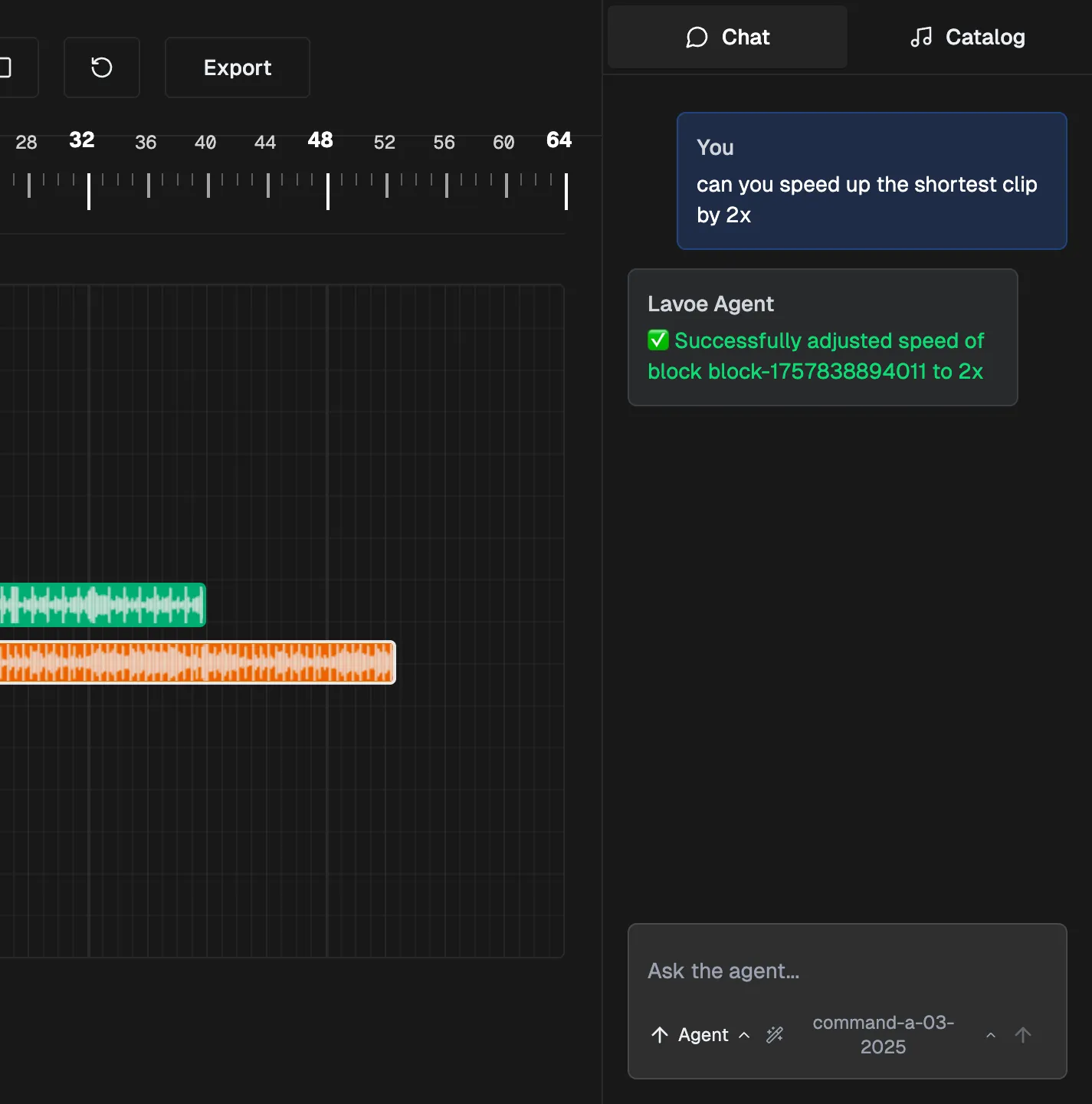This screenshot has width=1092, height=1104.
Task: Click the Lavoe Agent response card
Action: coord(822,337)
